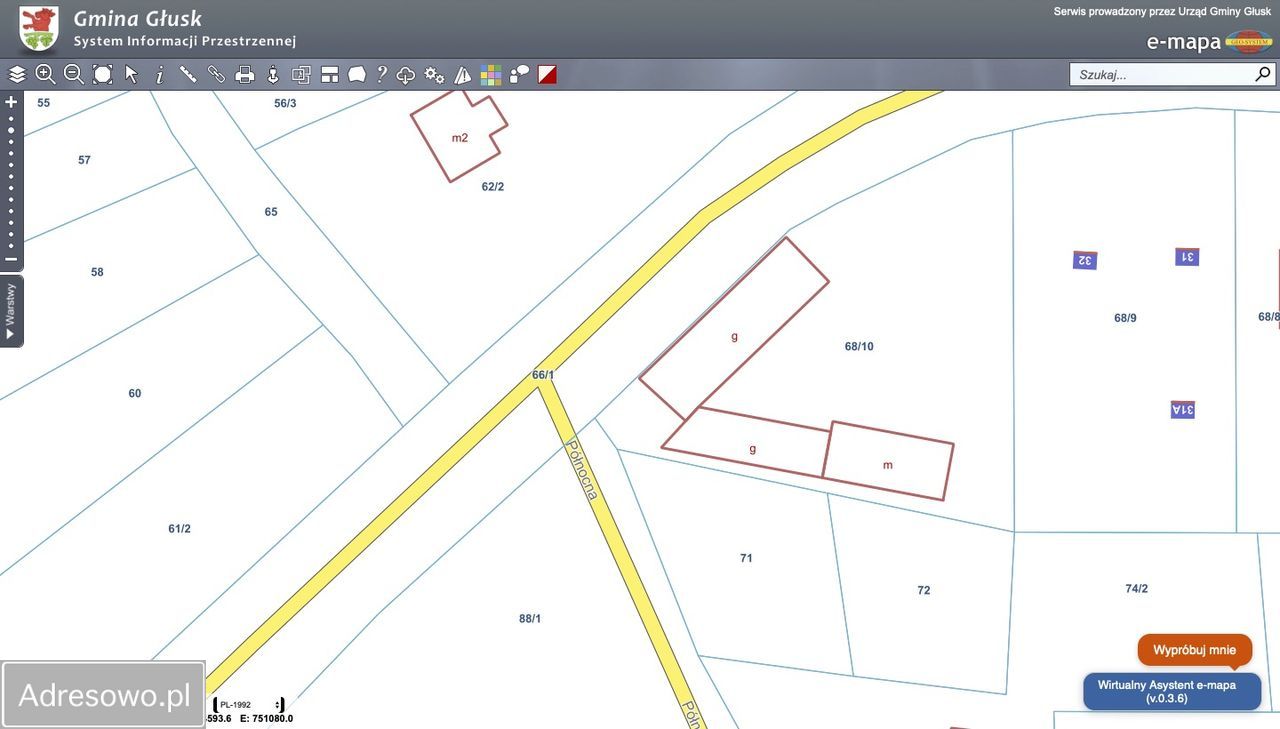Screen dimensions: 1280x729
Task: Click parcel label 62/2
Action: (493, 187)
